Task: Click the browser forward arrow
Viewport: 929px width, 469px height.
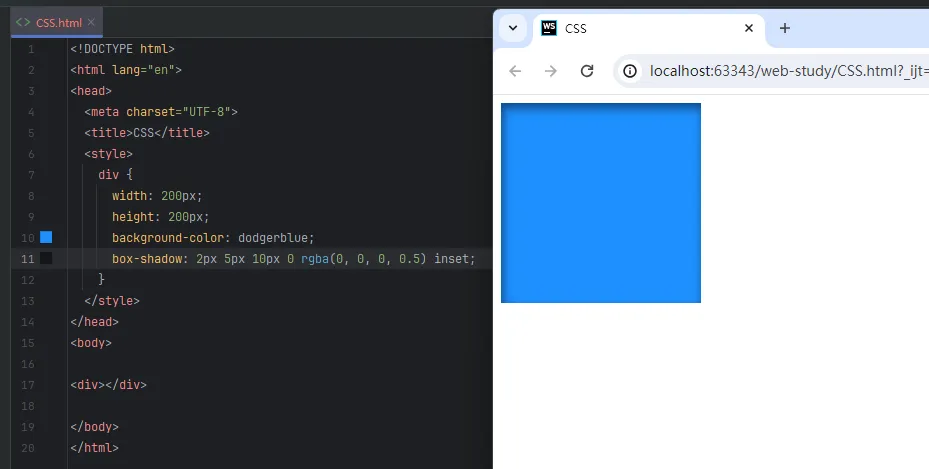Action: pyautogui.click(x=550, y=71)
